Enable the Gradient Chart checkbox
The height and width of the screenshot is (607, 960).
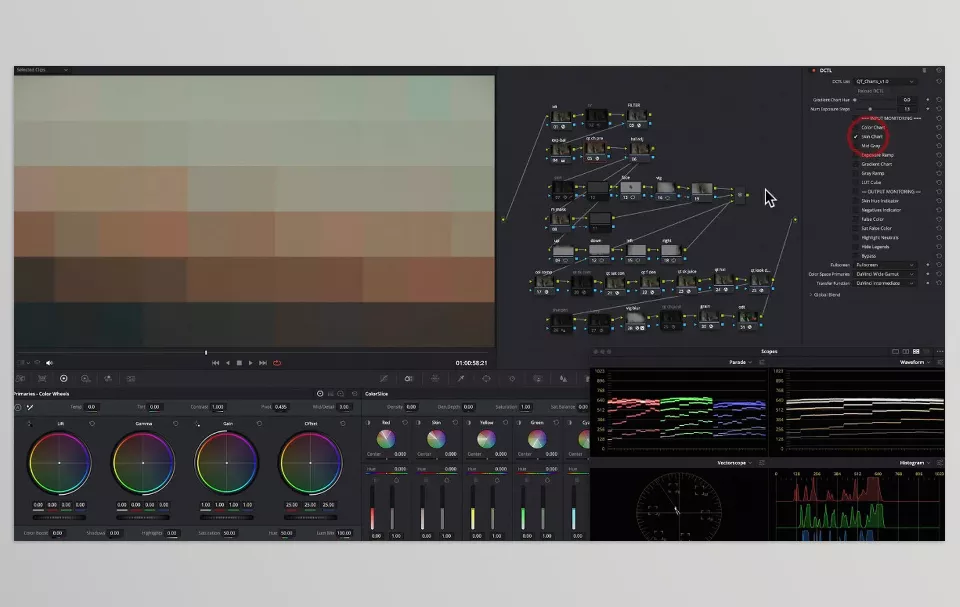(856, 164)
